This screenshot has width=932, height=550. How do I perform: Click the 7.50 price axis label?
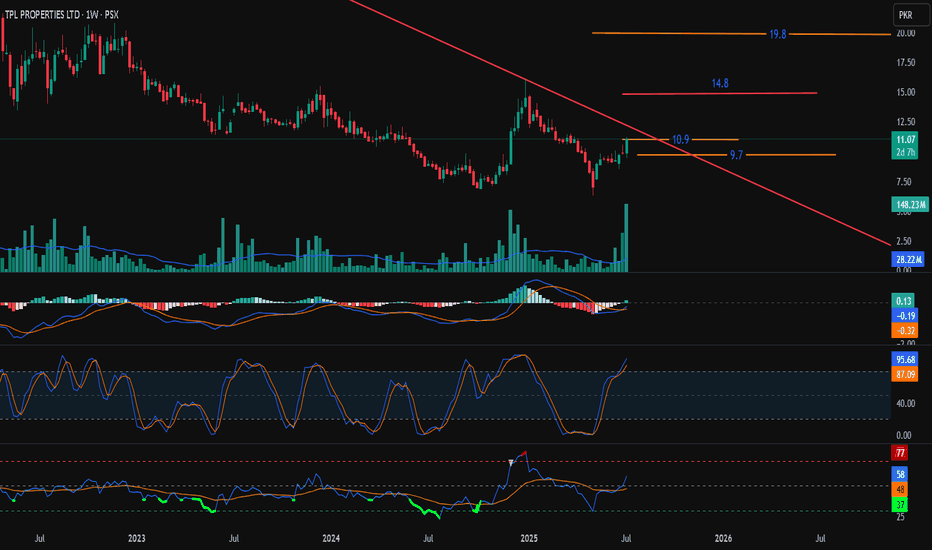[x=904, y=182]
